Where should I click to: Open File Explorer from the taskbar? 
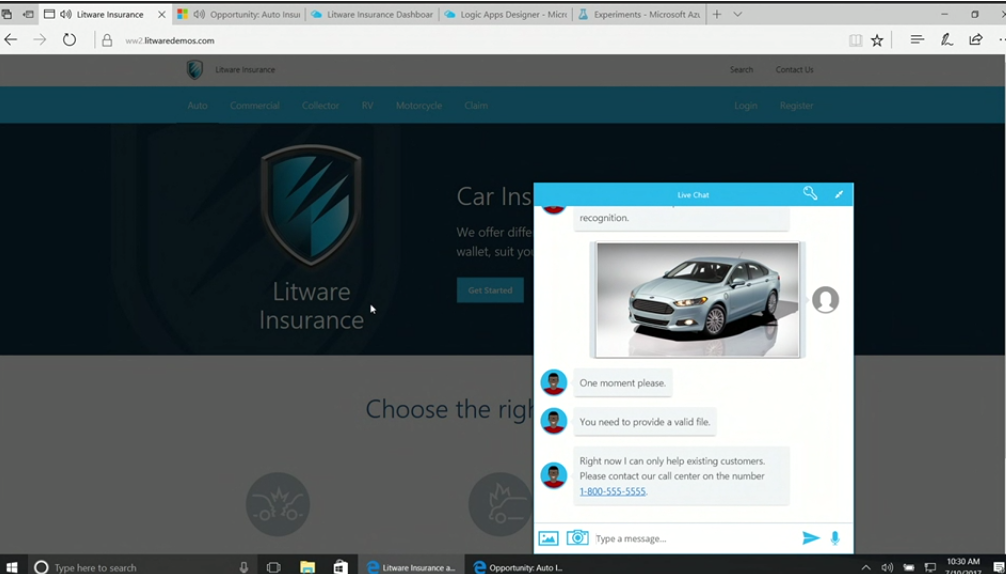(307, 567)
